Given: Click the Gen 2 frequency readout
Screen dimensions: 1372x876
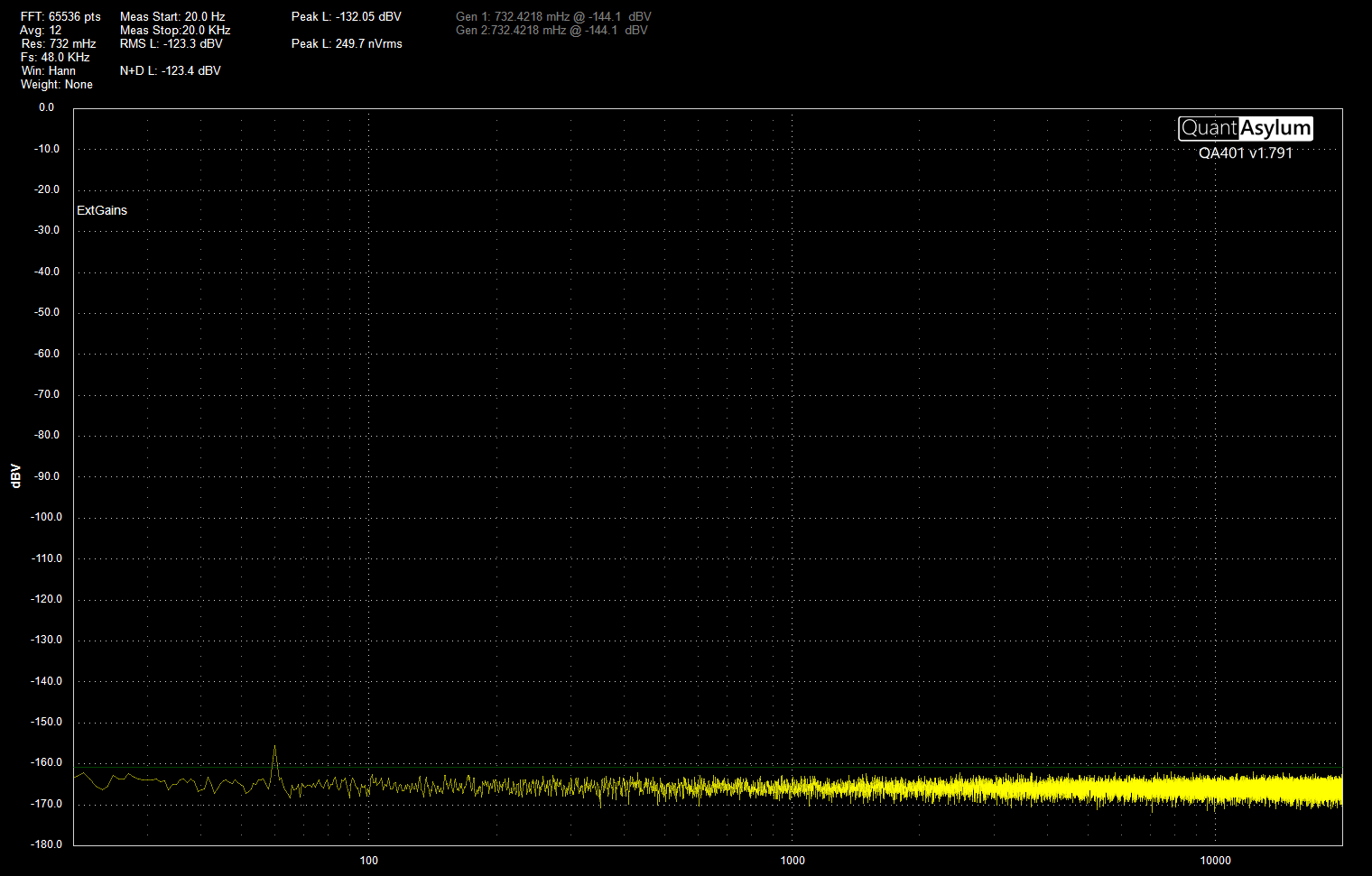Looking at the screenshot, I should (x=552, y=31).
